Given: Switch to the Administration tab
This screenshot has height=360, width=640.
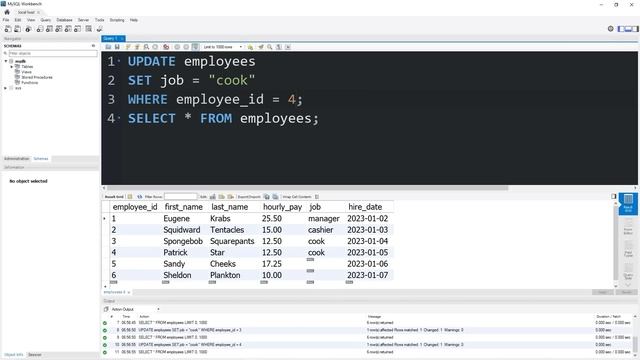Looking at the screenshot, I should click(x=16, y=159).
